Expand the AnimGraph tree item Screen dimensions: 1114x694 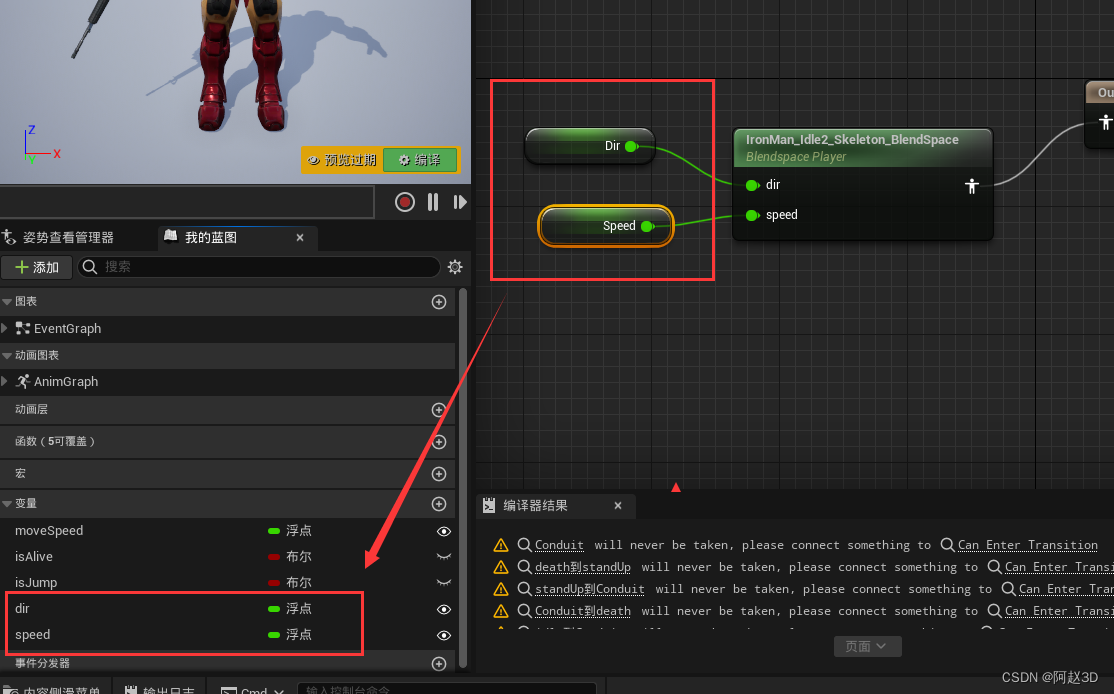point(5,381)
